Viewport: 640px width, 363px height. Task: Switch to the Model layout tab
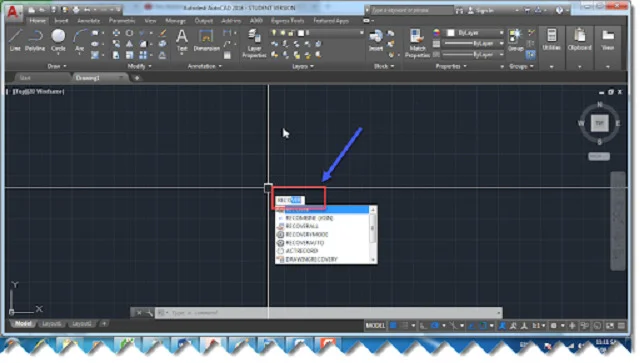pos(23,324)
